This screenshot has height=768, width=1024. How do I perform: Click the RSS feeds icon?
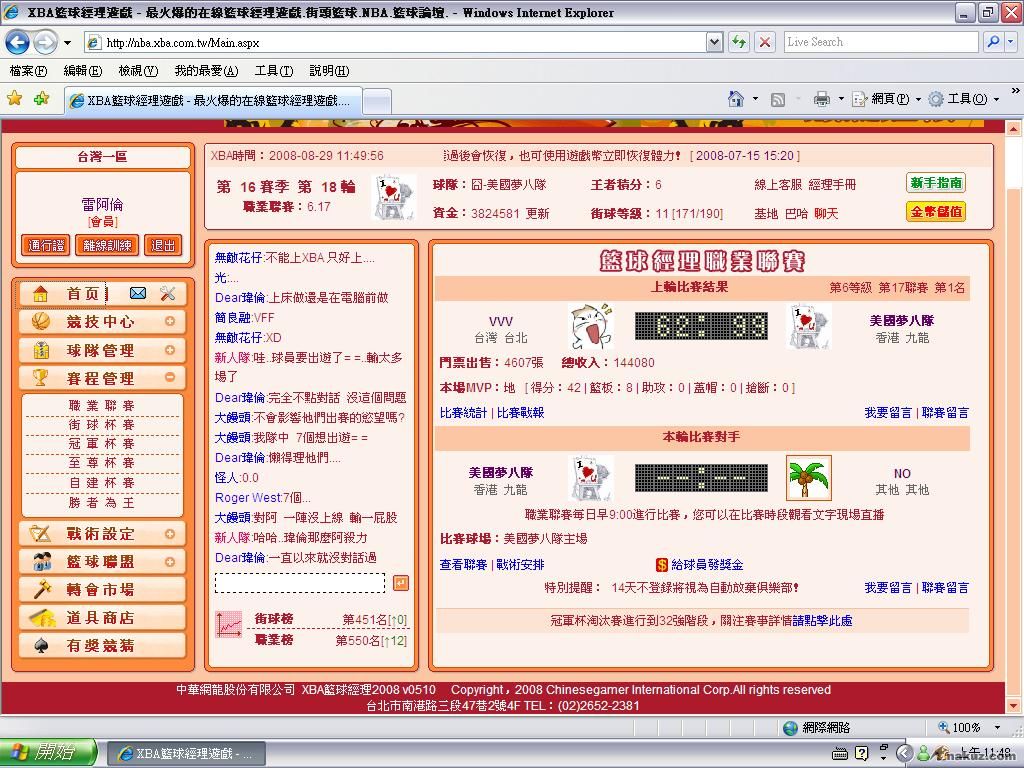pyautogui.click(x=778, y=99)
